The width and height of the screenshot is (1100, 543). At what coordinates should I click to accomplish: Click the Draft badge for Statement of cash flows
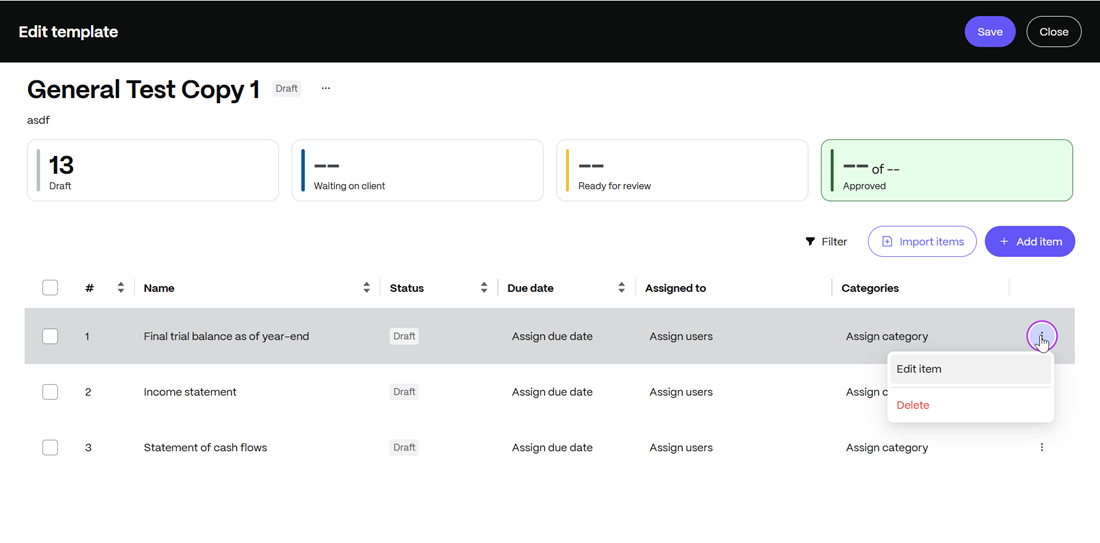point(404,448)
